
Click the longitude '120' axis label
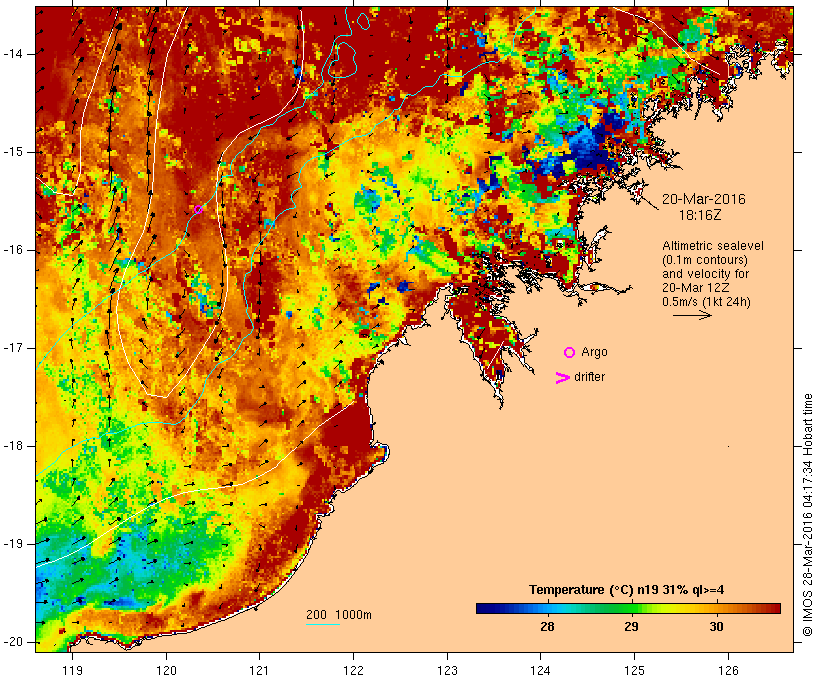[166, 670]
